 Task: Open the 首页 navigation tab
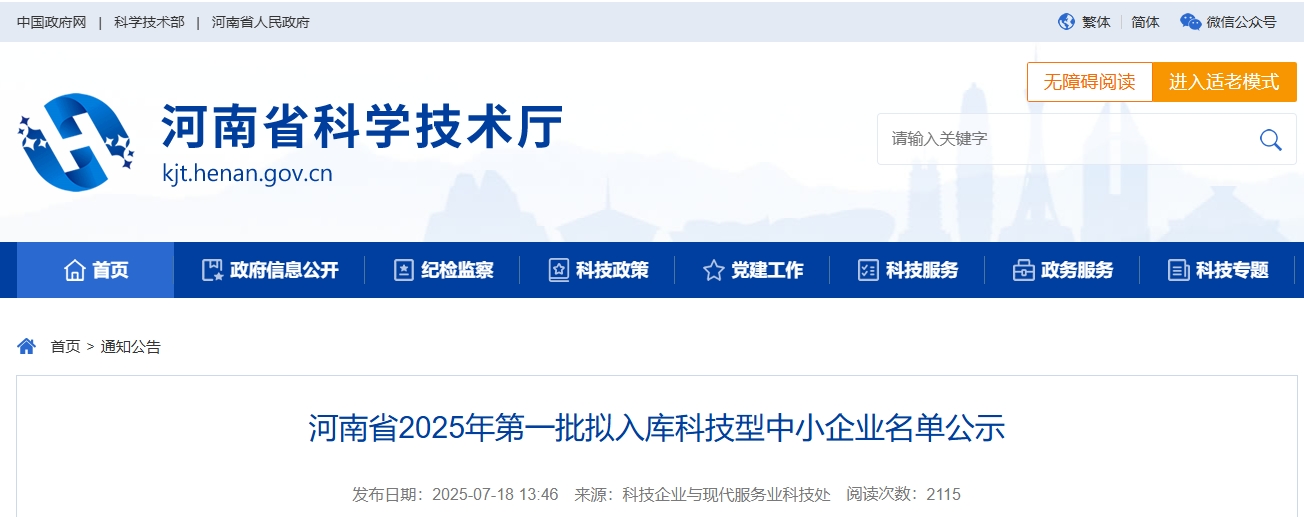pyautogui.click(x=96, y=270)
